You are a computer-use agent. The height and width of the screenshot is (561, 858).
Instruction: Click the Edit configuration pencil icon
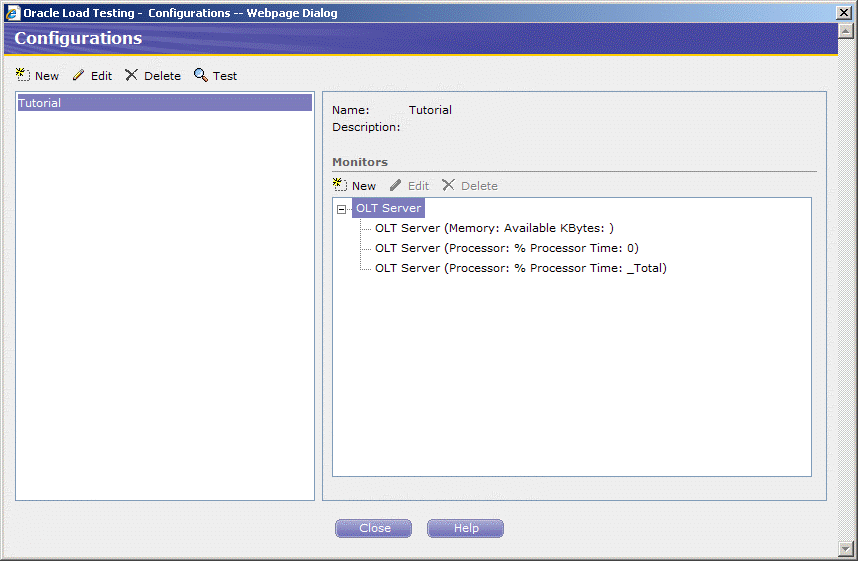click(x=79, y=75)
